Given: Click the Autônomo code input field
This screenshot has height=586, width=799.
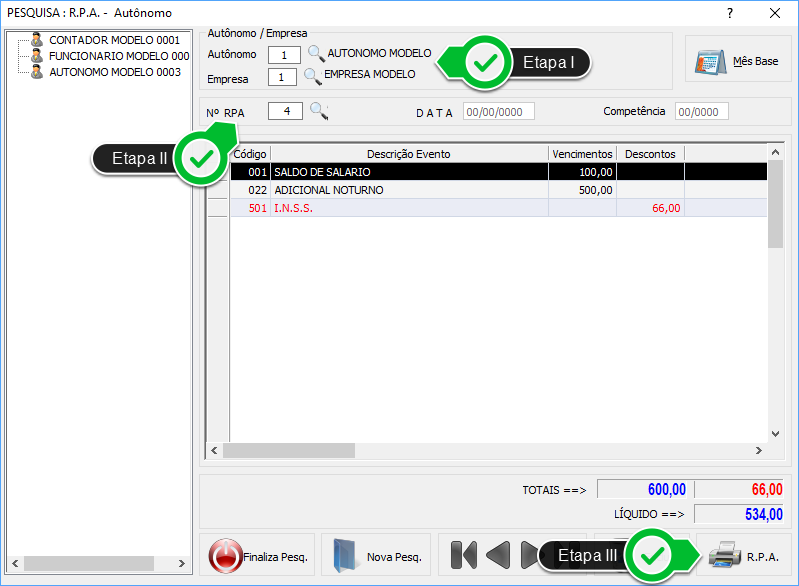Looking at the screenshot, I should coord(284,55).
